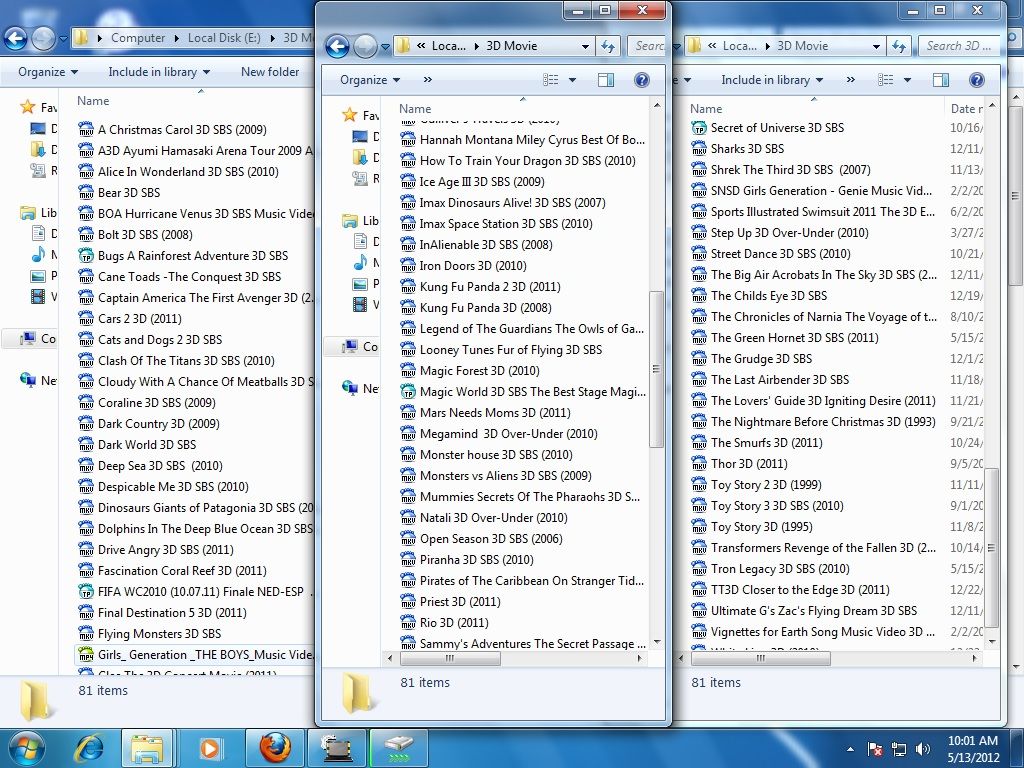The width and height of the screenshot is (1024, 768).
Task: Sort by the Name column in the right window
Action: [706, 109]
